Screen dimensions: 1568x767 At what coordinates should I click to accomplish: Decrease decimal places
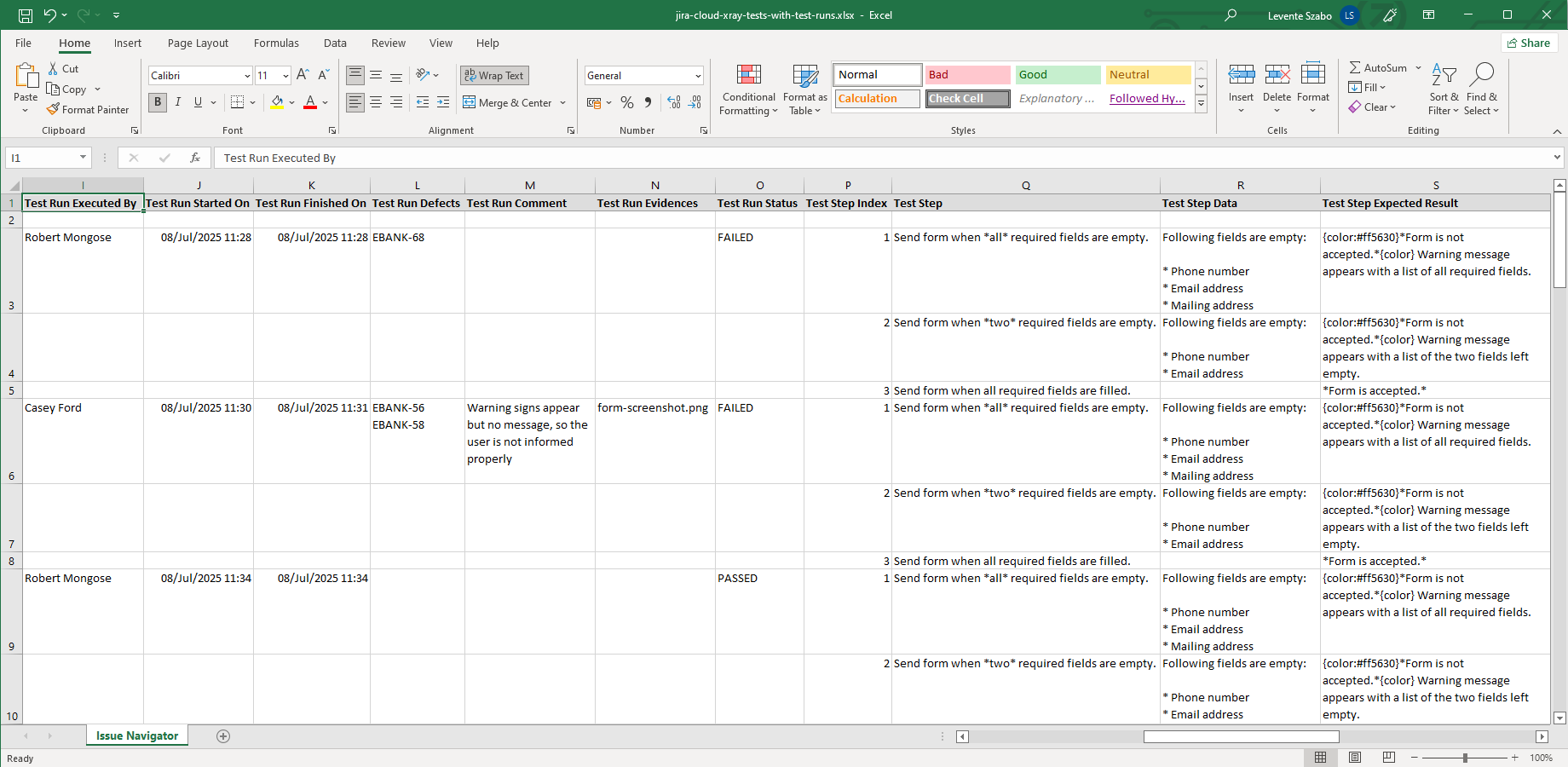[x=695, y=102]
